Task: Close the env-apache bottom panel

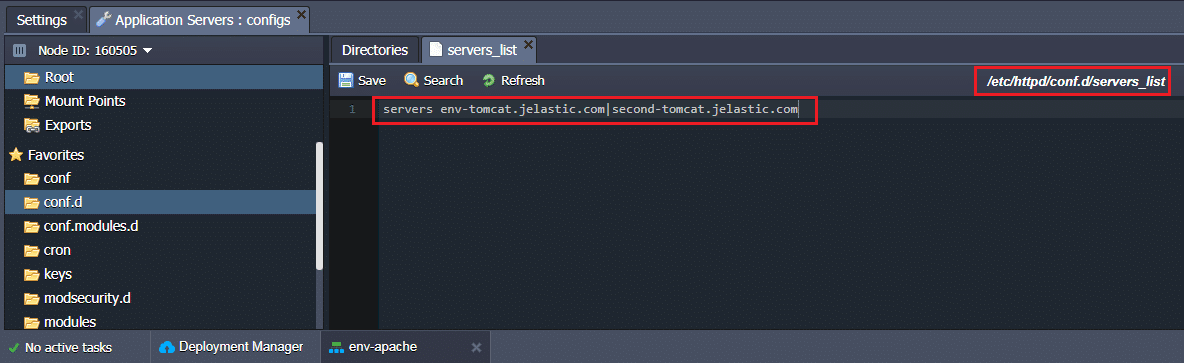Action: (x=476, y=347)
